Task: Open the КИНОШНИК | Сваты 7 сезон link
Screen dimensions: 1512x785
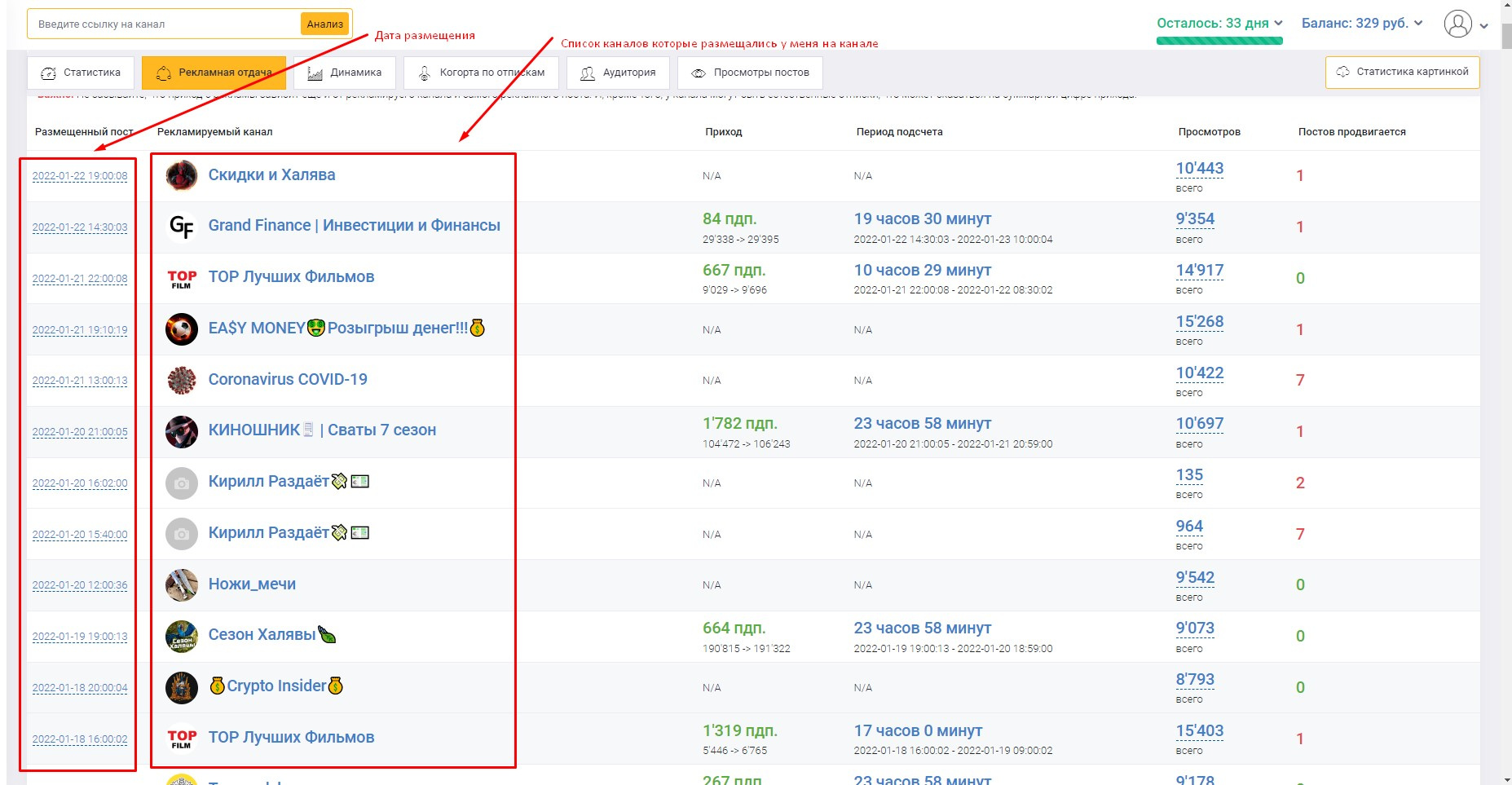Action: [322, 430]
